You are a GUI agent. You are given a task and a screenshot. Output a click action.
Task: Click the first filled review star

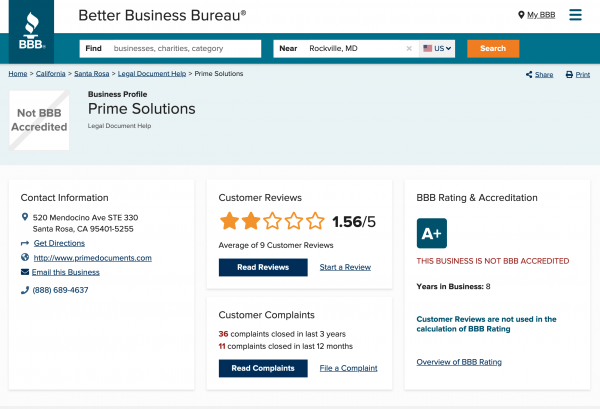230,221
